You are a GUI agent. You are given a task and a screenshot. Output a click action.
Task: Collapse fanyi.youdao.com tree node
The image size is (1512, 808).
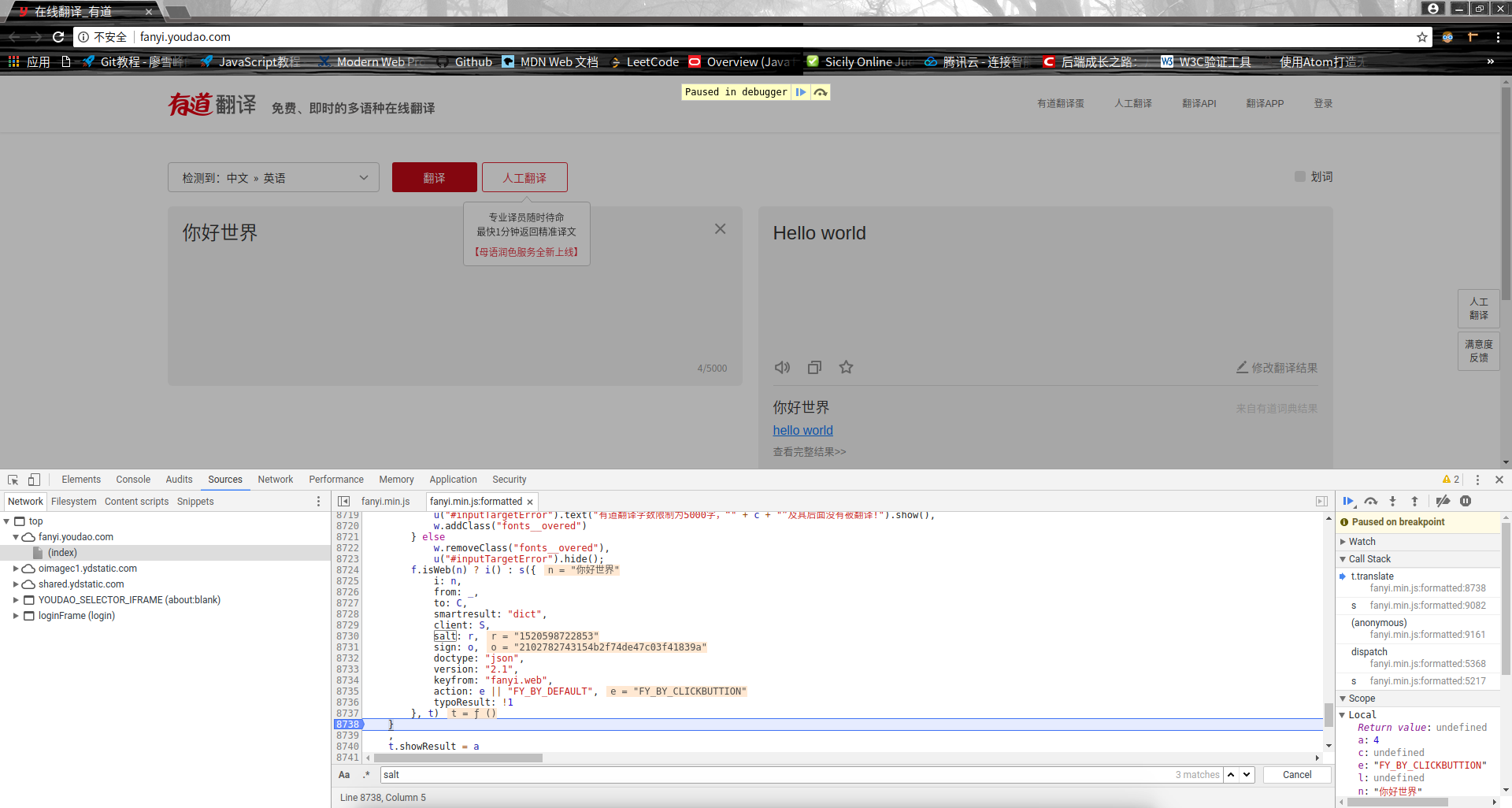coord(16,537)
